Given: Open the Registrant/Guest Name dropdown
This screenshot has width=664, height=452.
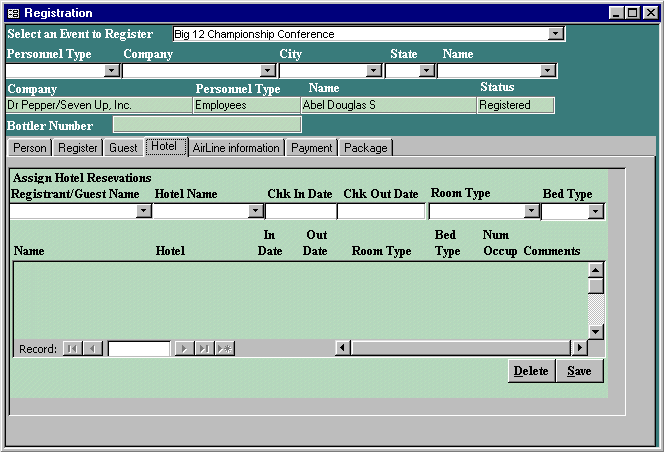Looking at the screenshot, I should [x=144, y=211].
